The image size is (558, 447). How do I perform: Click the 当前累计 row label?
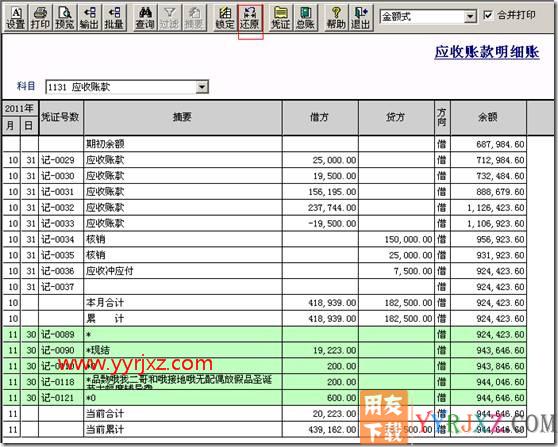[105, 429]
